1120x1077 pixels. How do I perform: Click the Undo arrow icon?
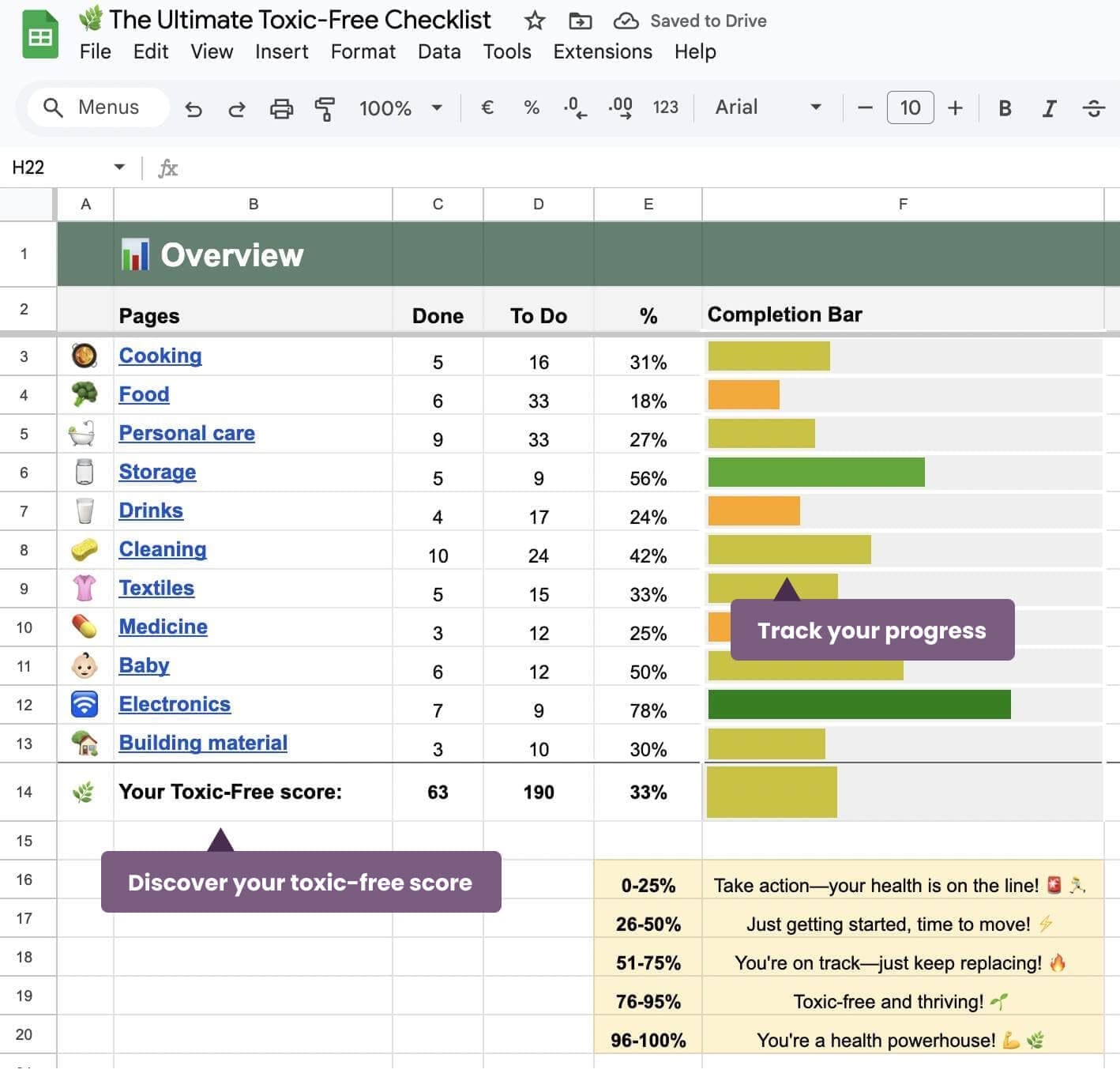coord(194,108)
